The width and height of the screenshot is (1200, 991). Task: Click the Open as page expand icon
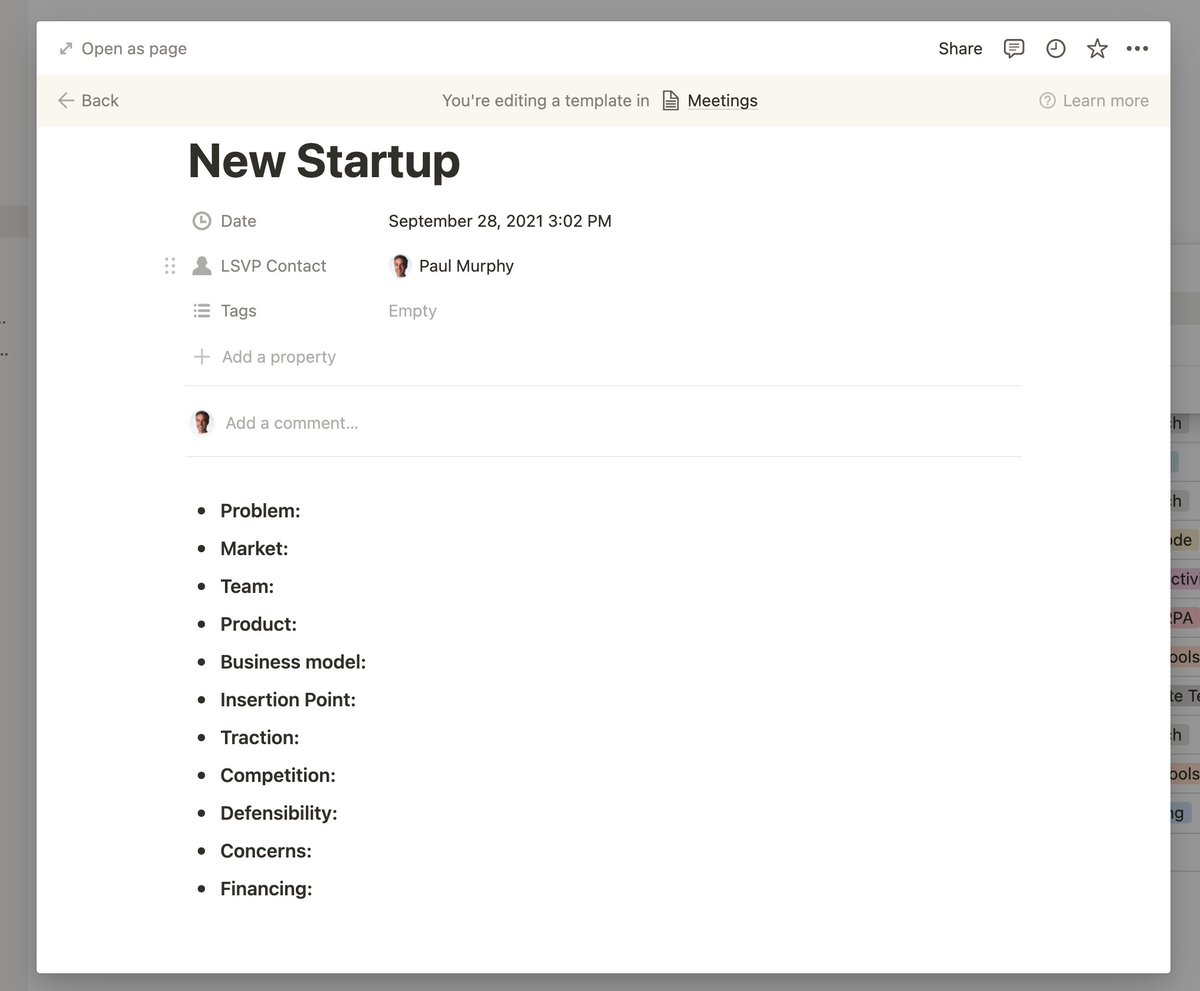[66, 48]
